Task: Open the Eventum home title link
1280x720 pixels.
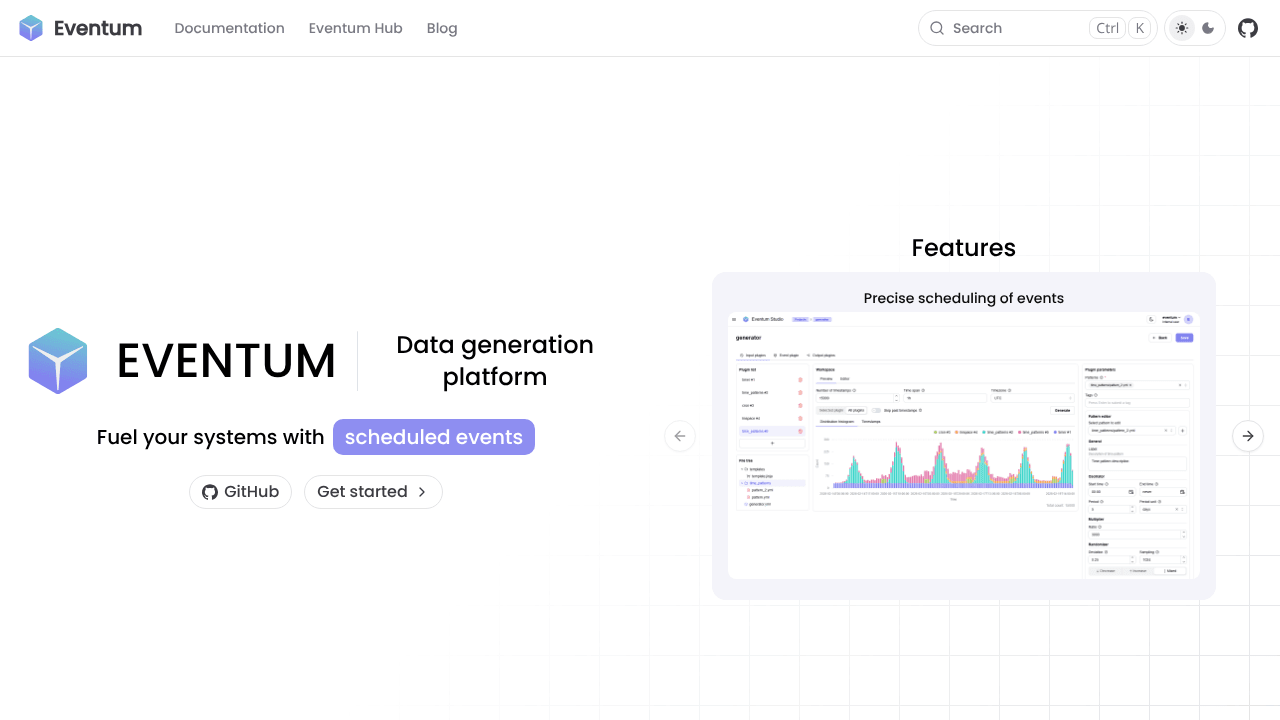Action: (x=98, y=28)
